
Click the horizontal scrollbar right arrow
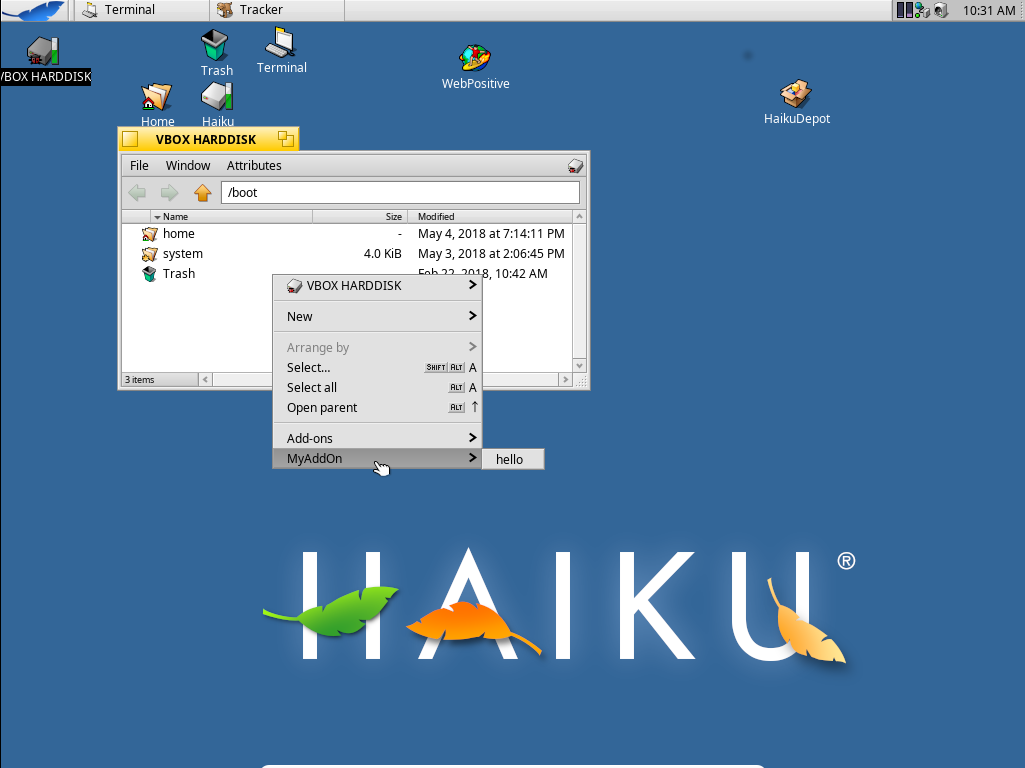(565, 379)
